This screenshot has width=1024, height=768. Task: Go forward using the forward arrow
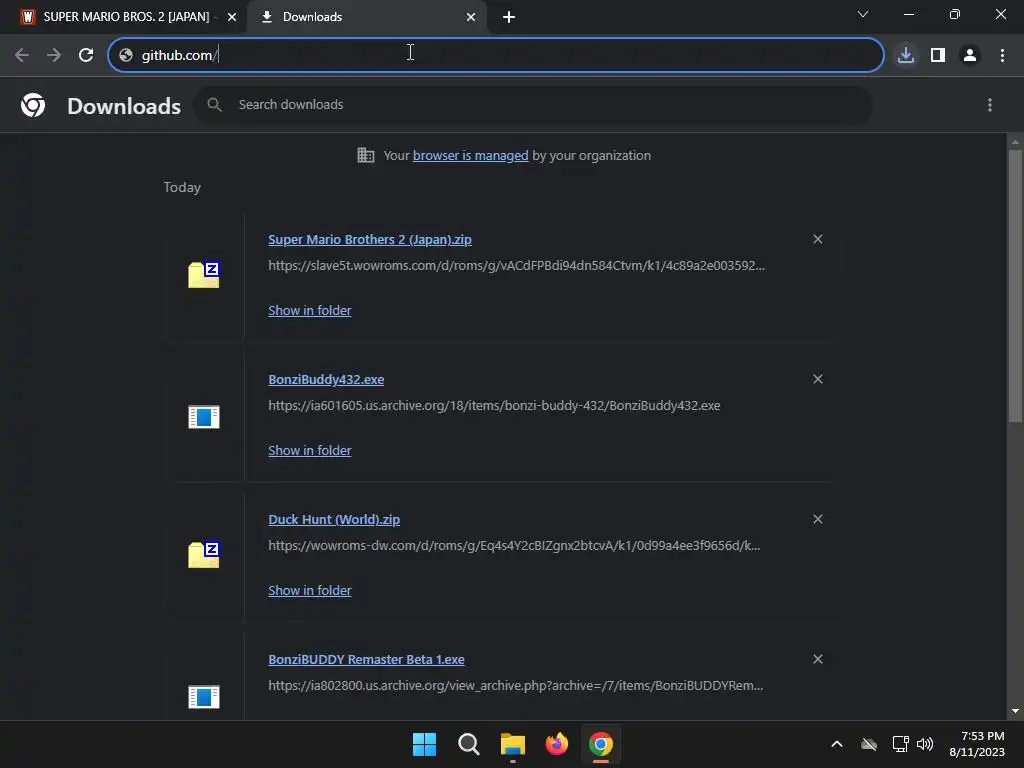click(x=54, y=55)
